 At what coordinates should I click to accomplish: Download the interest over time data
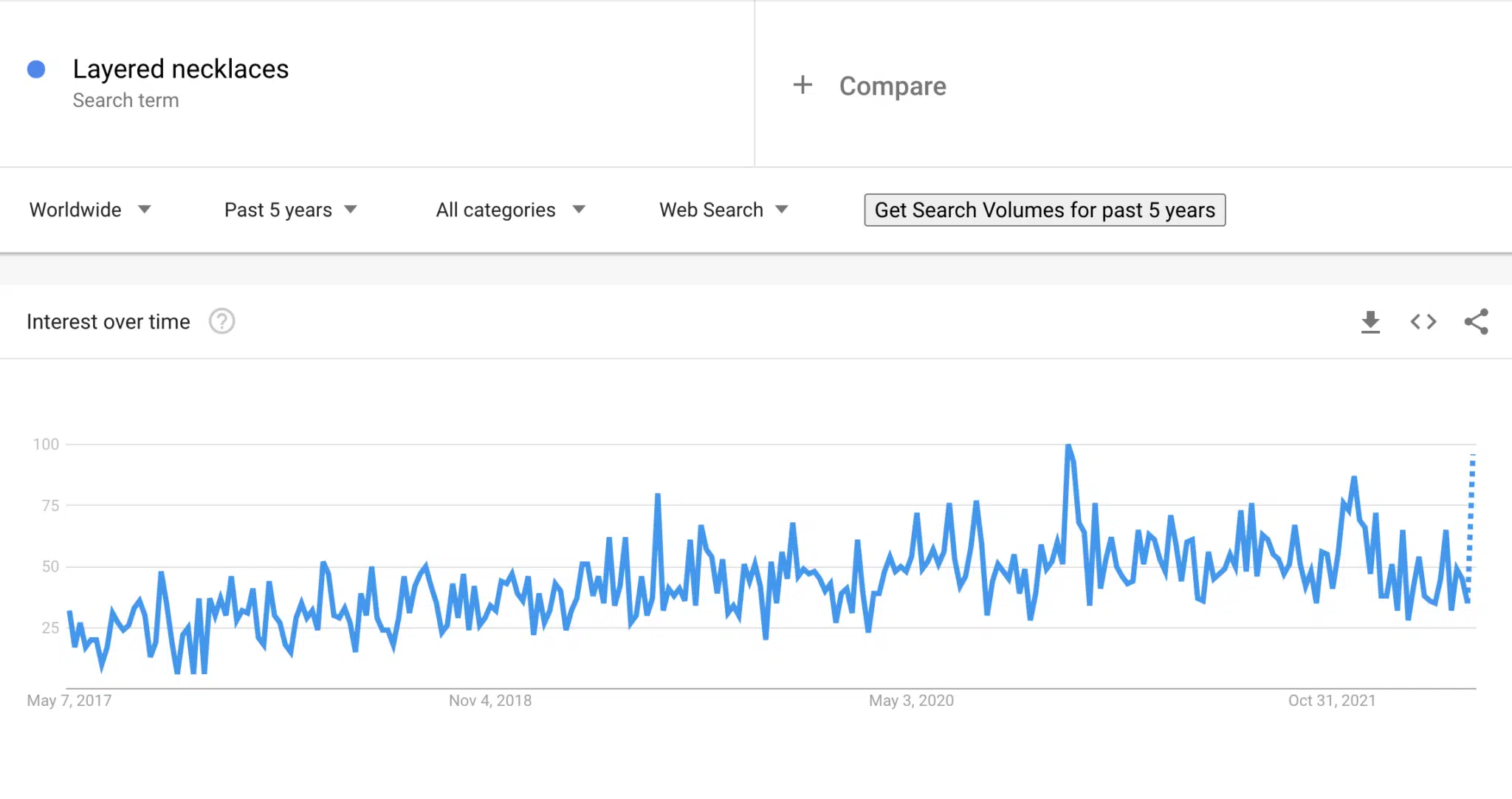click(x=1370, y=322)
